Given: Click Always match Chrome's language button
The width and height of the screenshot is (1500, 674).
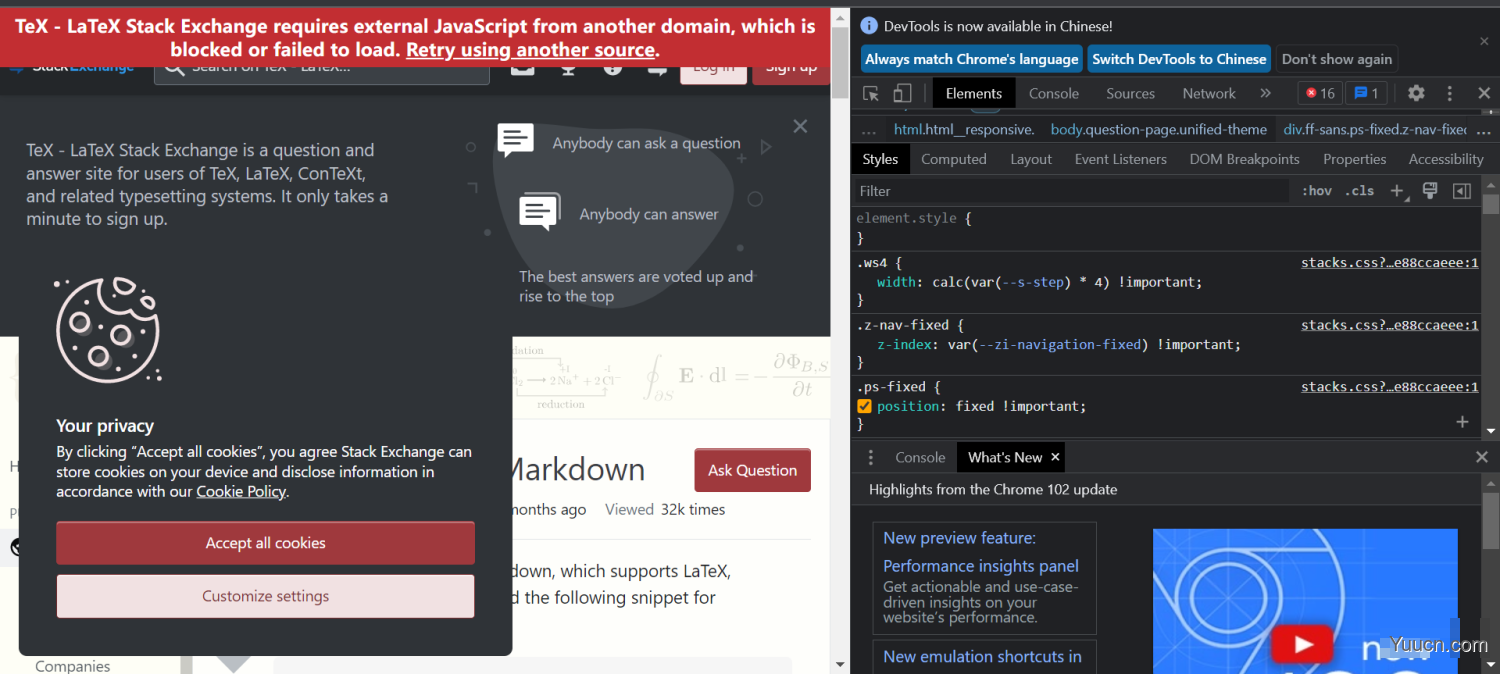Looking at the screenshot, I should pos(972,59).
